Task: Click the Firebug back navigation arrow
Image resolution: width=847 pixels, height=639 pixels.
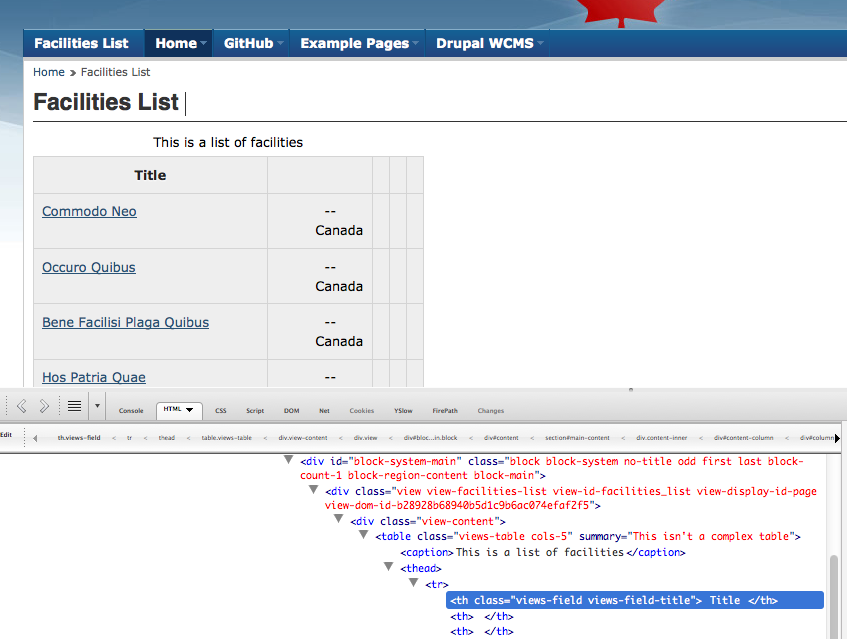Action: pyautogui.click(x=20, y=406)
